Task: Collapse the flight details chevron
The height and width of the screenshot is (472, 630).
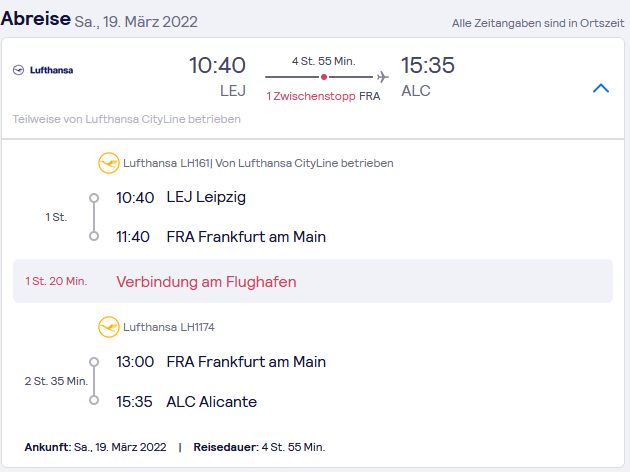Action: (601, 88)
